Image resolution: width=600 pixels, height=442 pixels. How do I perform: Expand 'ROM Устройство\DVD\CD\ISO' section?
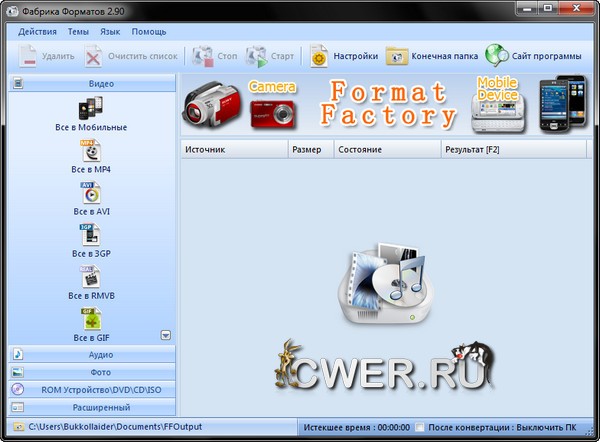coord(100,389)
